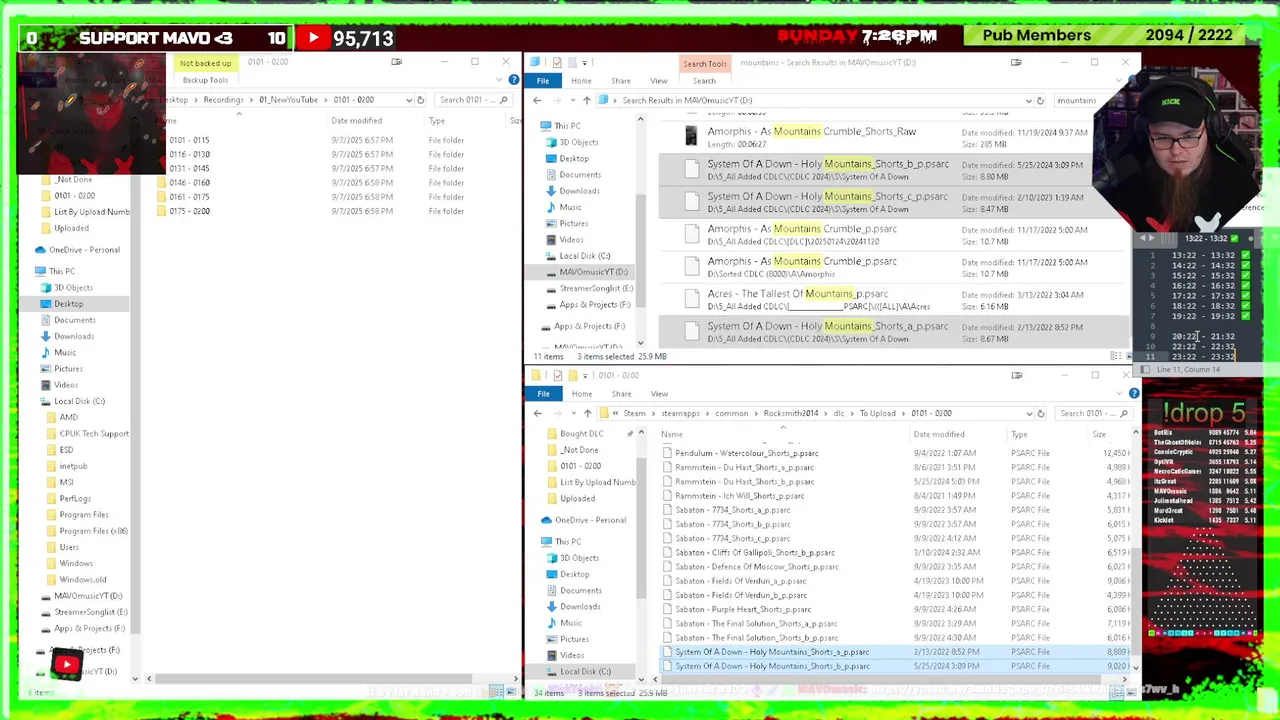Open Search tab under Search Tools
This screenshot has height=720, width=1280.
coord(704,81)
